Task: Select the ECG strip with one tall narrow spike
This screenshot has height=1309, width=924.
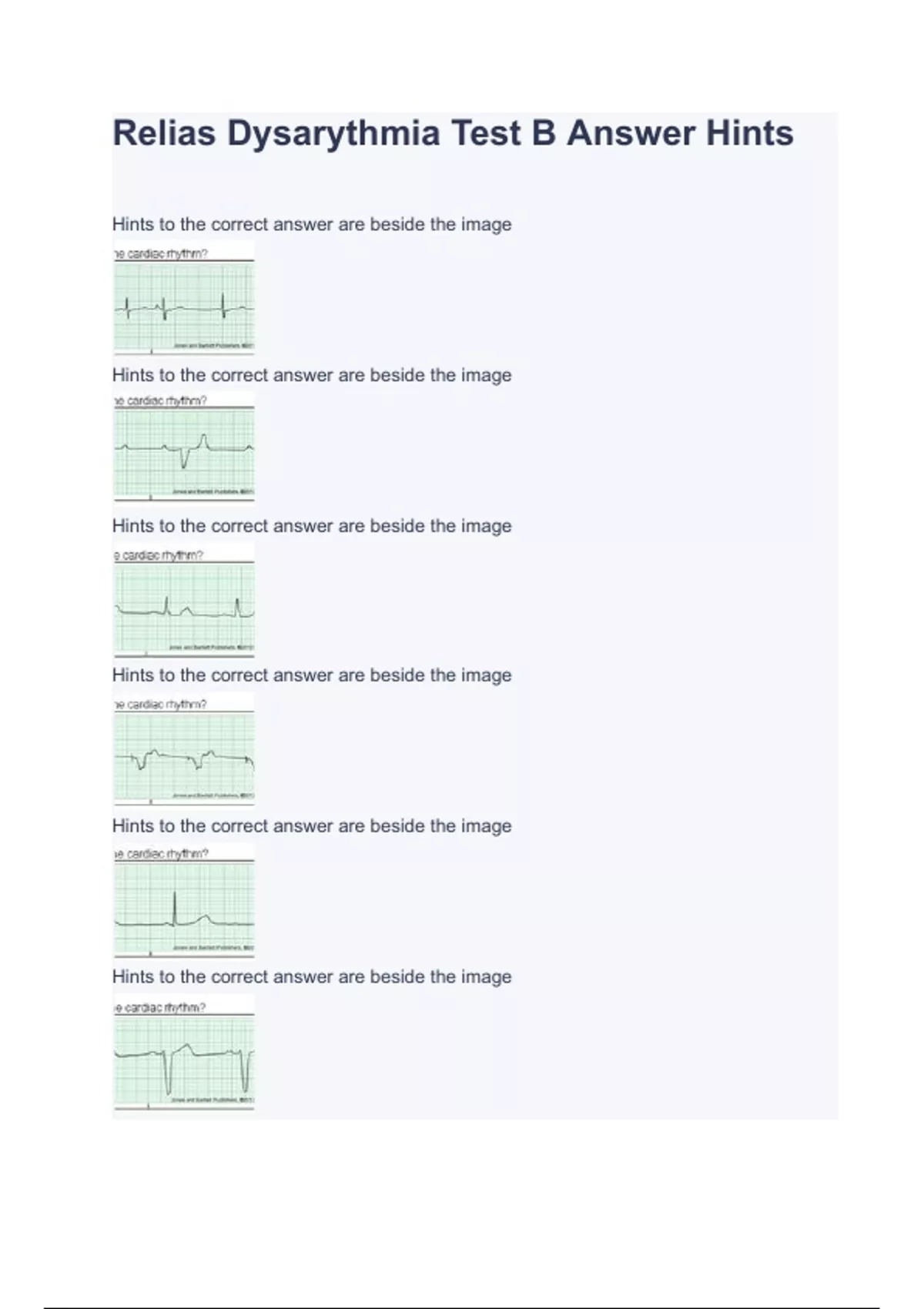Action: pos(184,906)
